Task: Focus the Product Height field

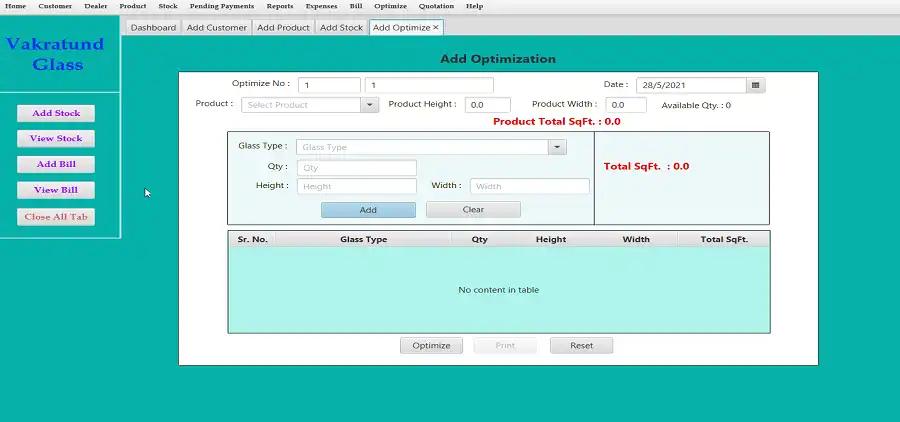Action: click(488, 105)
